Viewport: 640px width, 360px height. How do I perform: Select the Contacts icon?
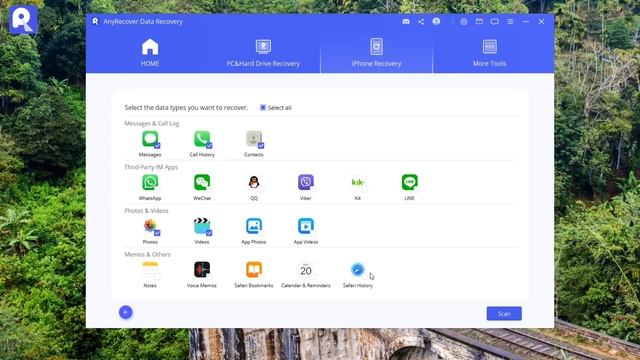coord(253,139)
